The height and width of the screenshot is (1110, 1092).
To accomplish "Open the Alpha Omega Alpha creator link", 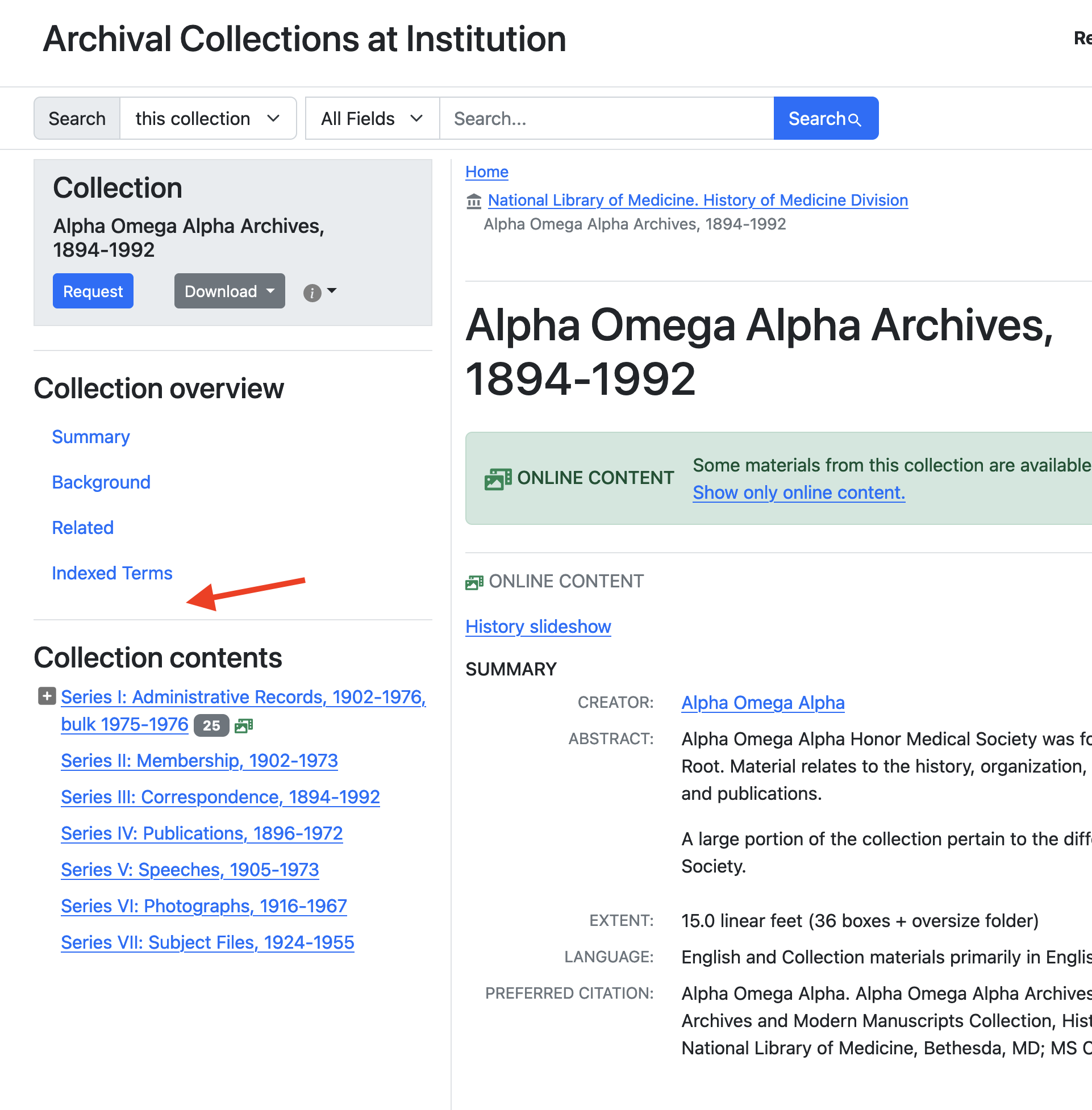I will (762, 702).
